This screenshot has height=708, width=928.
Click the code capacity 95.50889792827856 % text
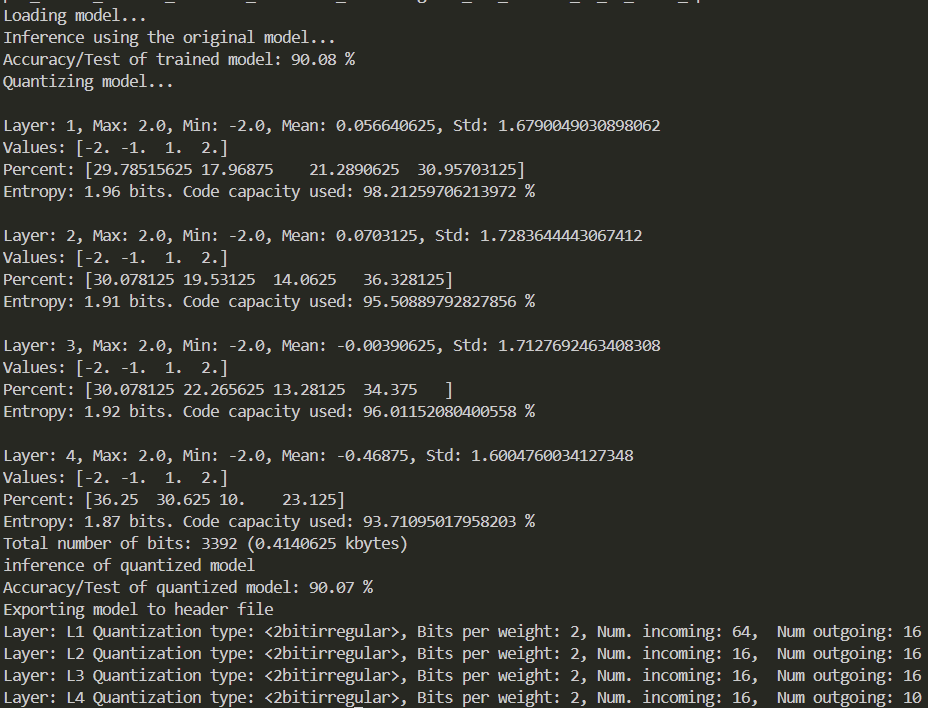tap(449, 302)
